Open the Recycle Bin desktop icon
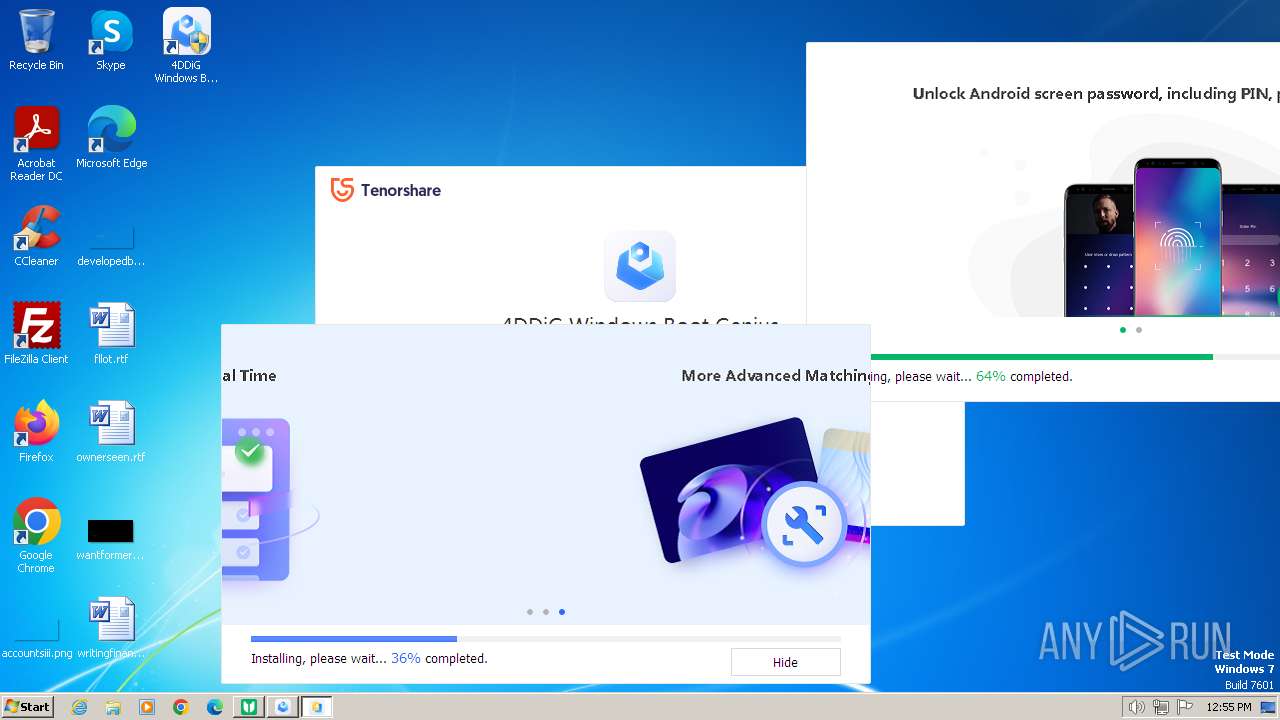This screenshot has height=720, width=1280. pos(36,40)
